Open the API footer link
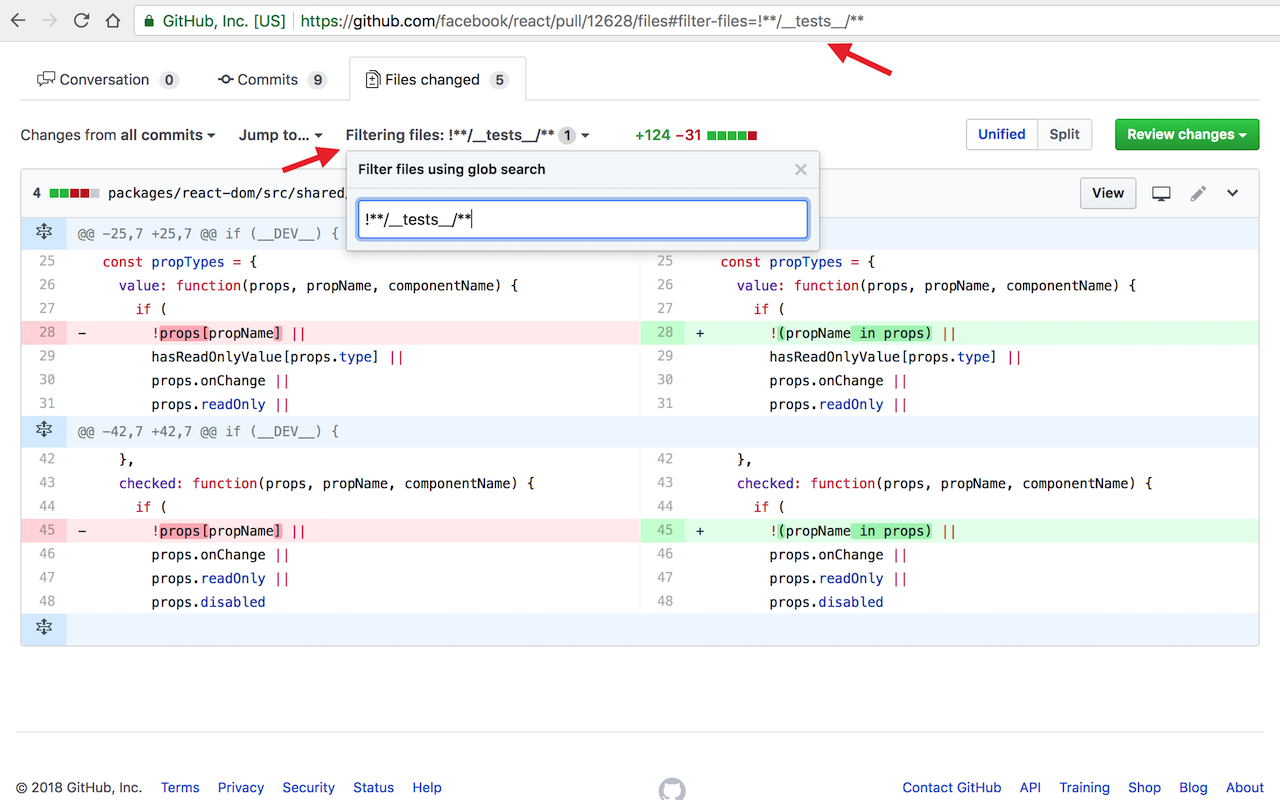Screen dimensions: 1280x800 coord(1030,788)
